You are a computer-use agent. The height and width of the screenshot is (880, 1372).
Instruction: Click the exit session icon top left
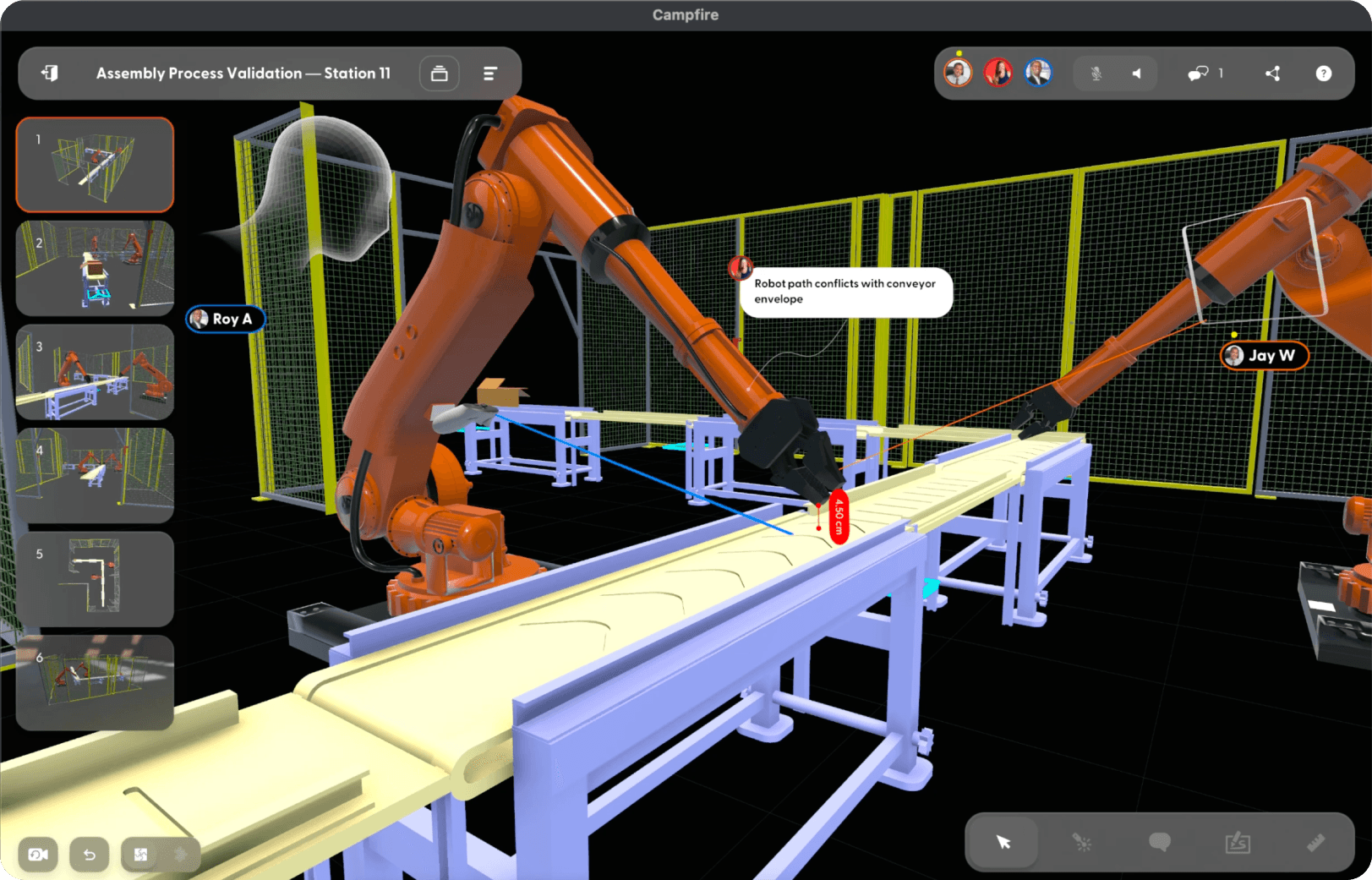coord(49,74)
